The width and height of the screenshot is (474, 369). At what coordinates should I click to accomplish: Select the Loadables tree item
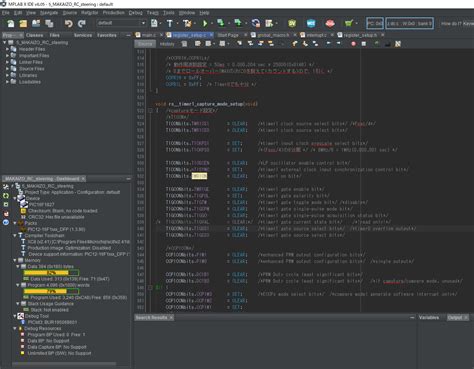click(x=30, y=82)
